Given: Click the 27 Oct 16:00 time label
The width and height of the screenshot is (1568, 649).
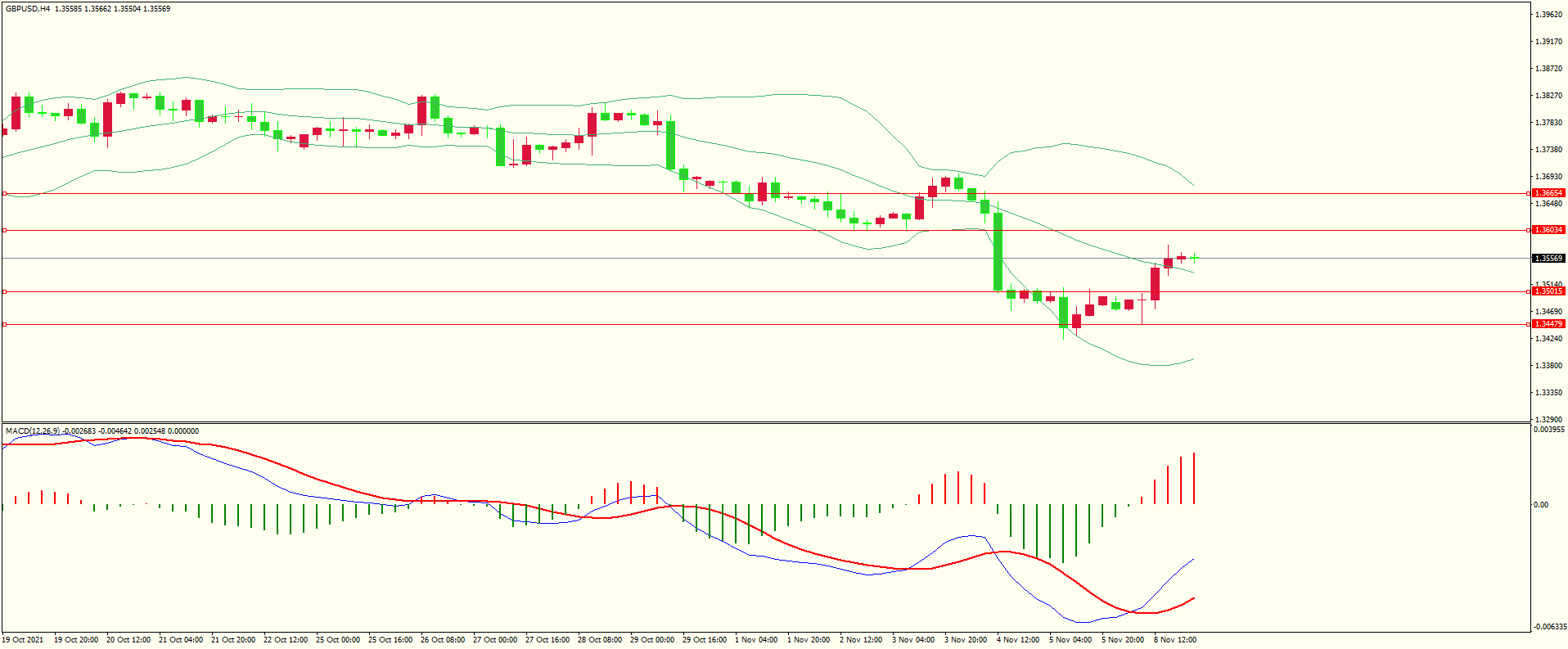Looking at the screenshot, I should click(547, 640).
